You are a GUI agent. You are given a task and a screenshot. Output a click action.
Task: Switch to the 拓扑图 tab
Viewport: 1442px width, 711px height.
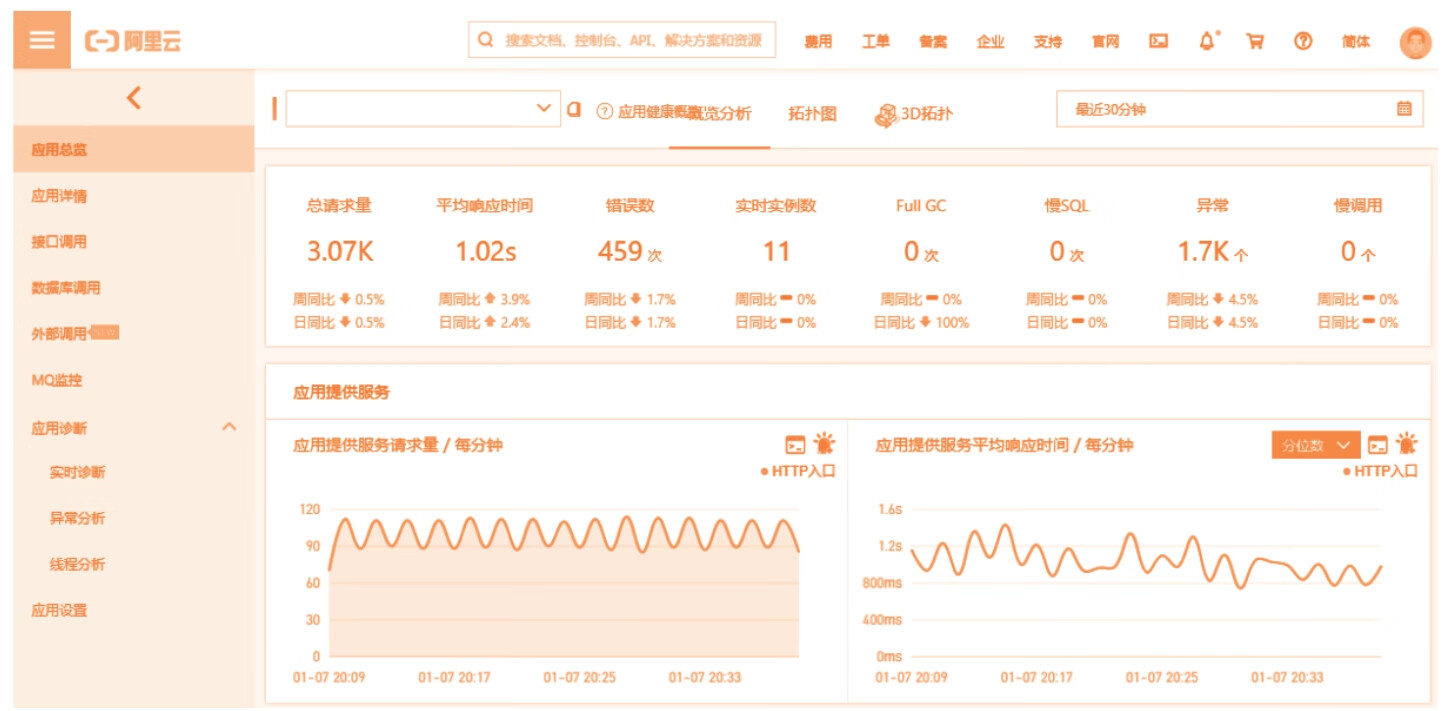[x=811, y=113]
